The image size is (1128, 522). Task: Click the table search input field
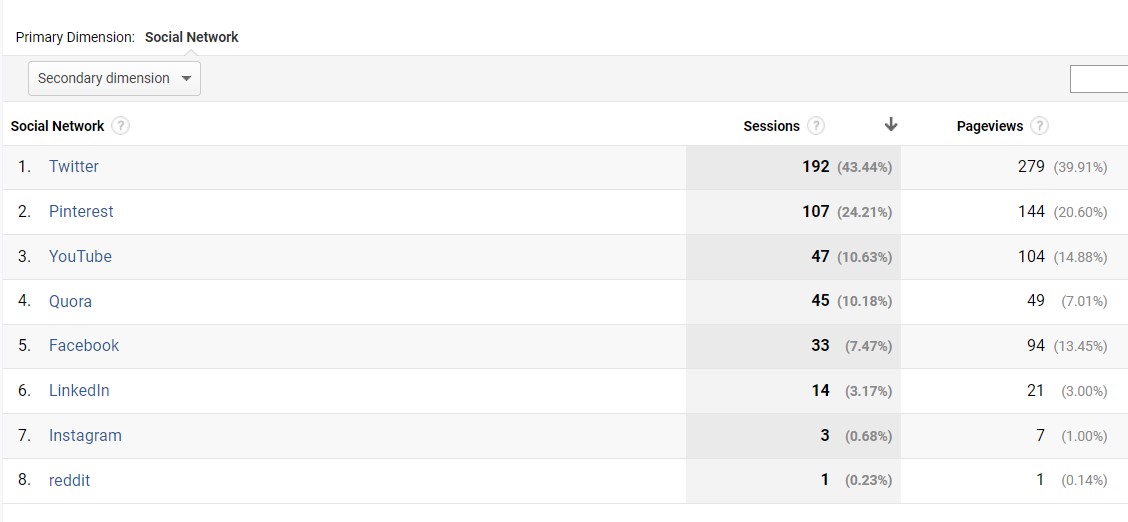(x=1099, y=79)
